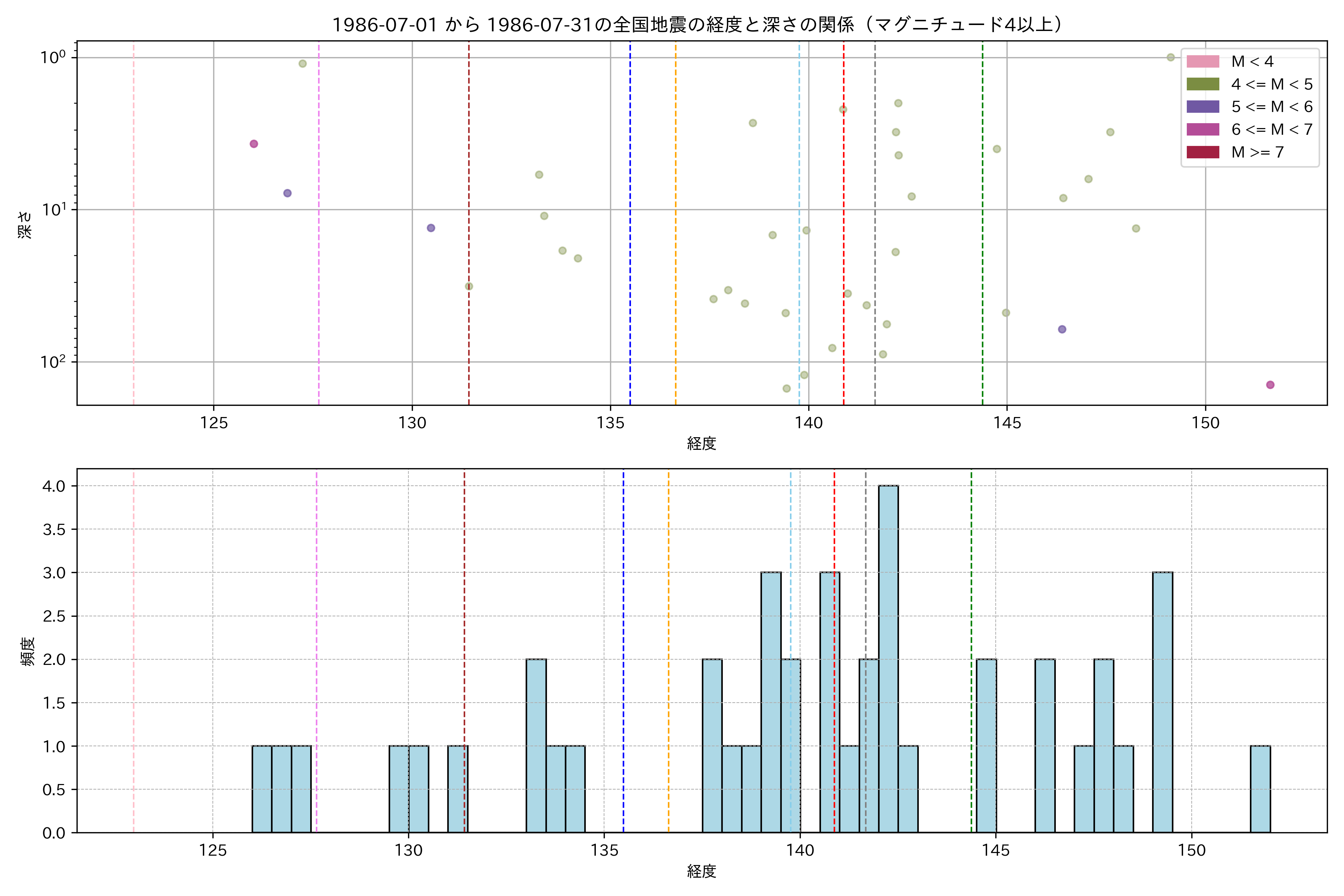
Task: Click the 経度 x-axis label below the histogram
Action: (701, 871)
